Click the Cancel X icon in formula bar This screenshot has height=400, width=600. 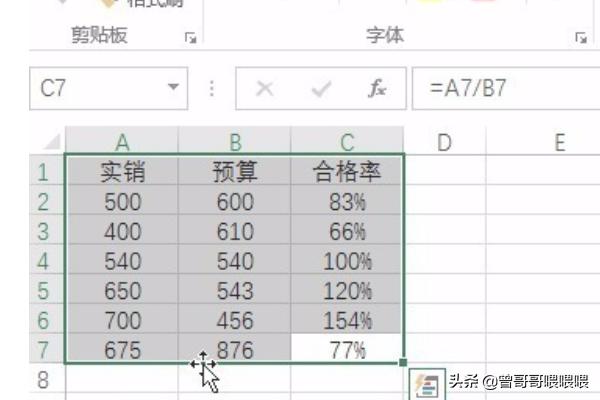click(265, 89)
